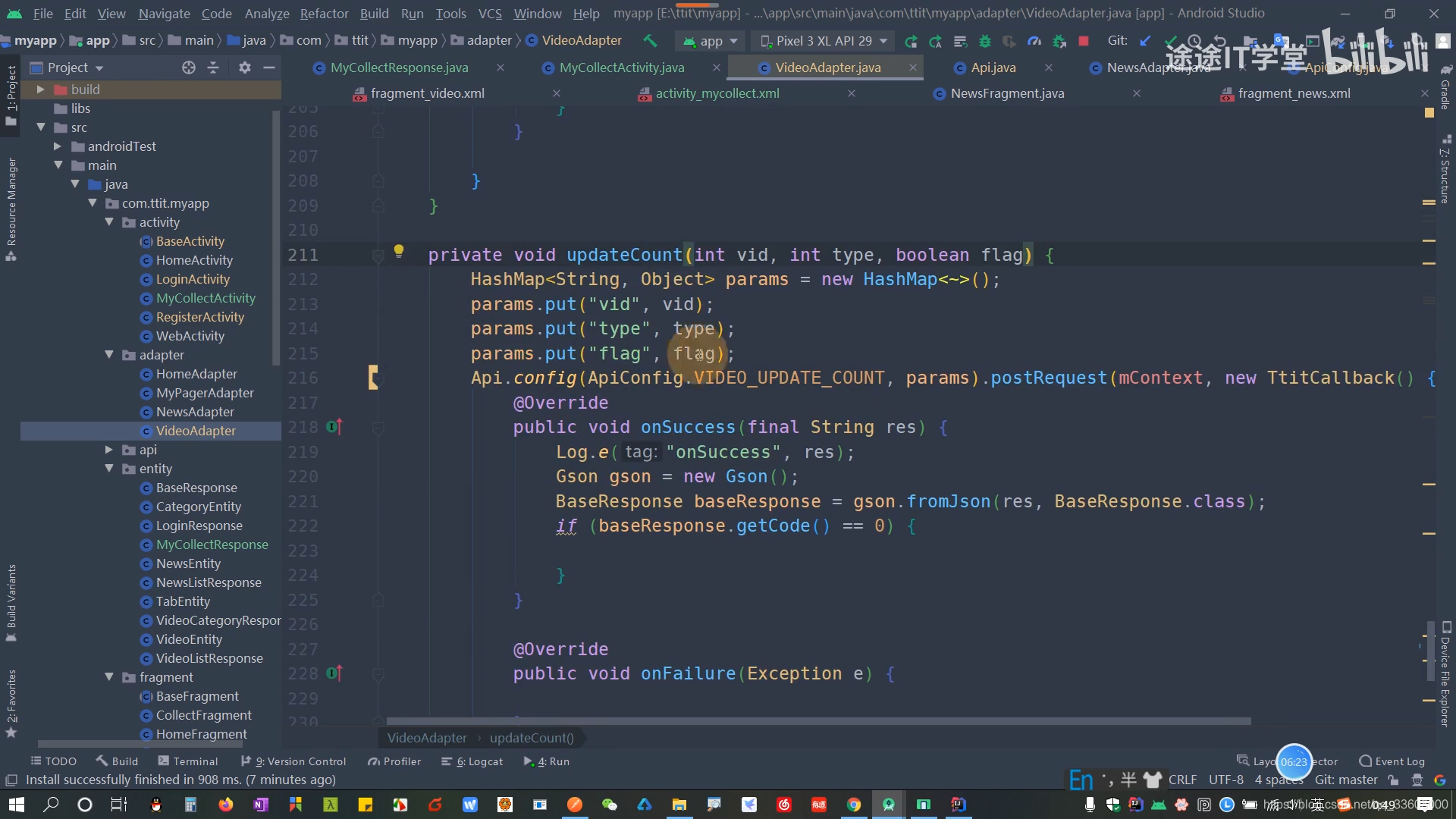
Task: Open the Refactor menu
Action: coord(324,14)
